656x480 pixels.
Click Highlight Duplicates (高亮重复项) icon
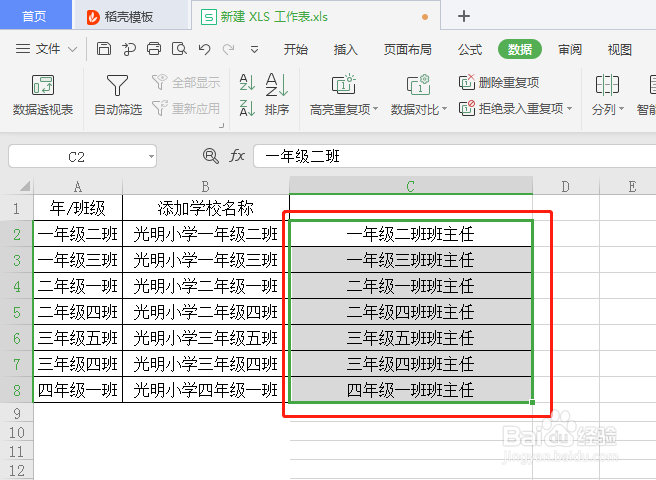tap(343, 85)
